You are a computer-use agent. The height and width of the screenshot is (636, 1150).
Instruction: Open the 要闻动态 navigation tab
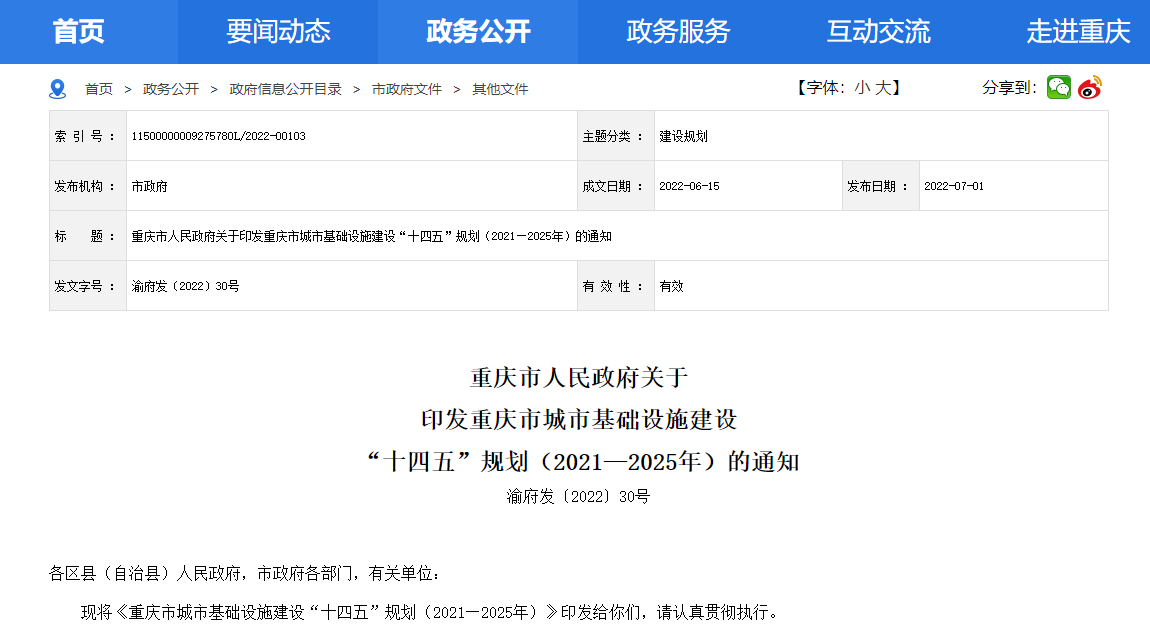278,32
